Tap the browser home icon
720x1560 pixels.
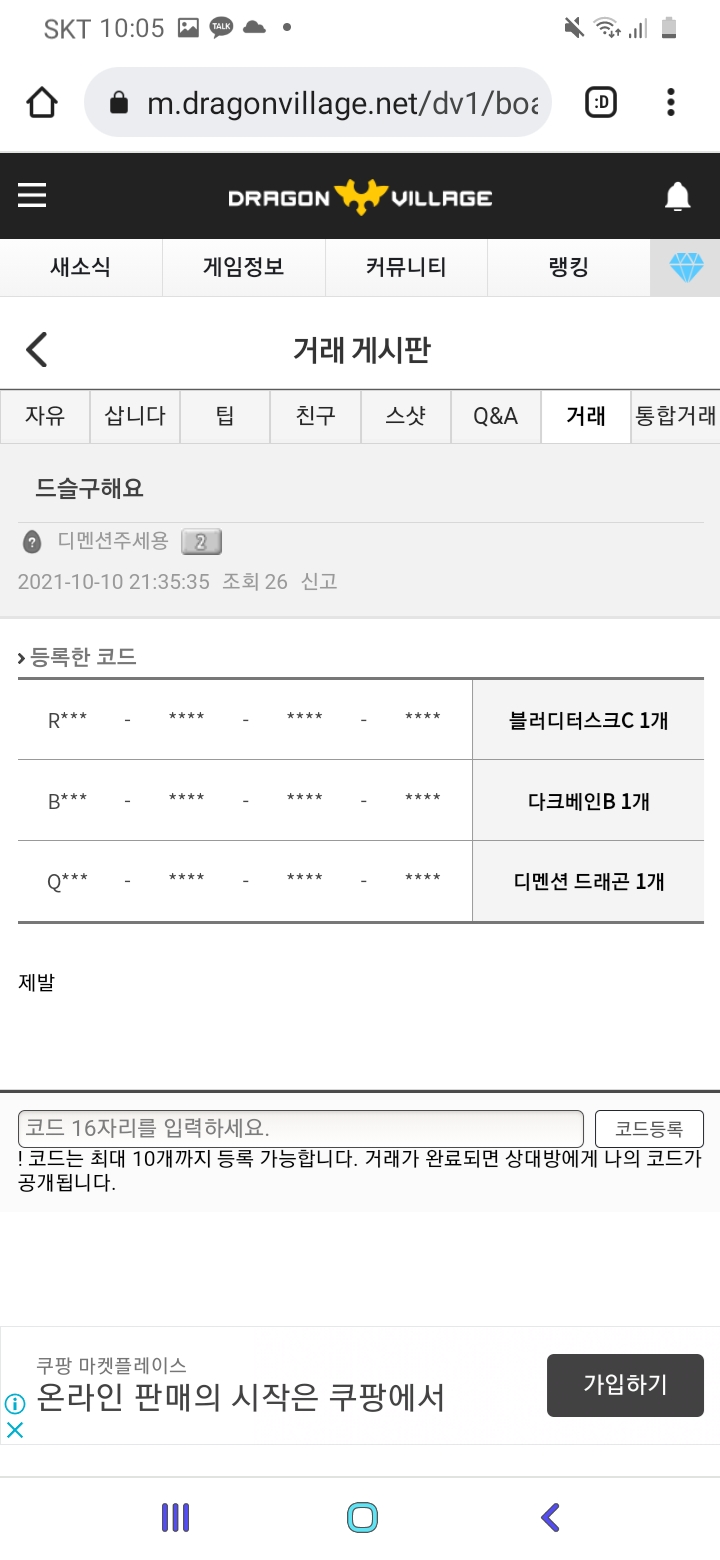[42, 102]
